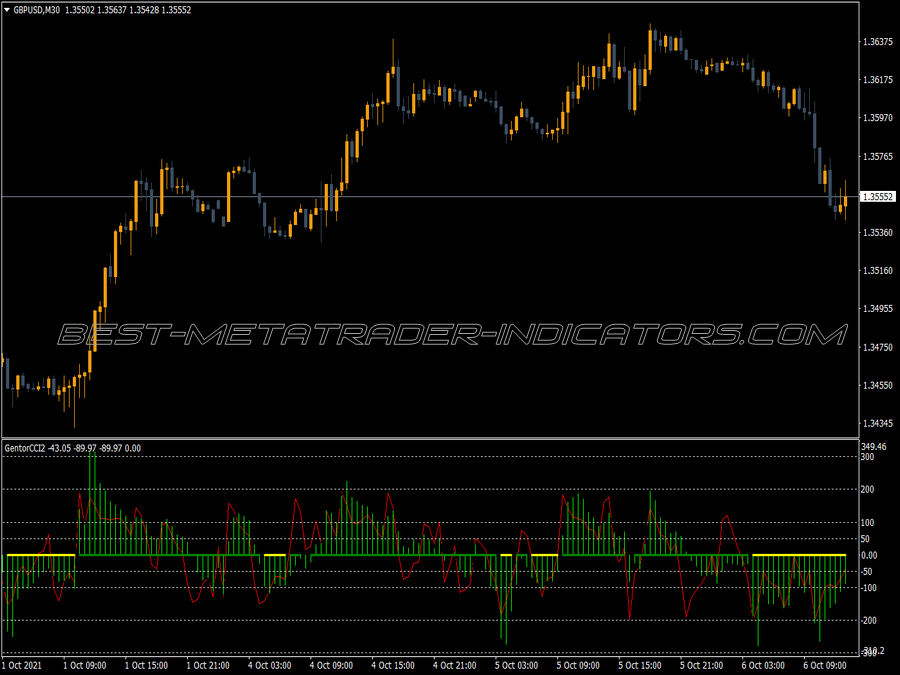Select the current price label 1.35552
Viewport: 900px width, 675px height.
click(878, 197)
